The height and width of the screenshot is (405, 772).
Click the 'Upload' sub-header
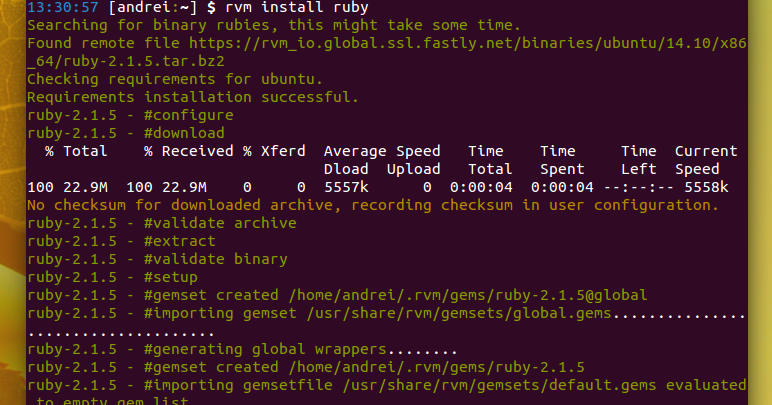414,169
